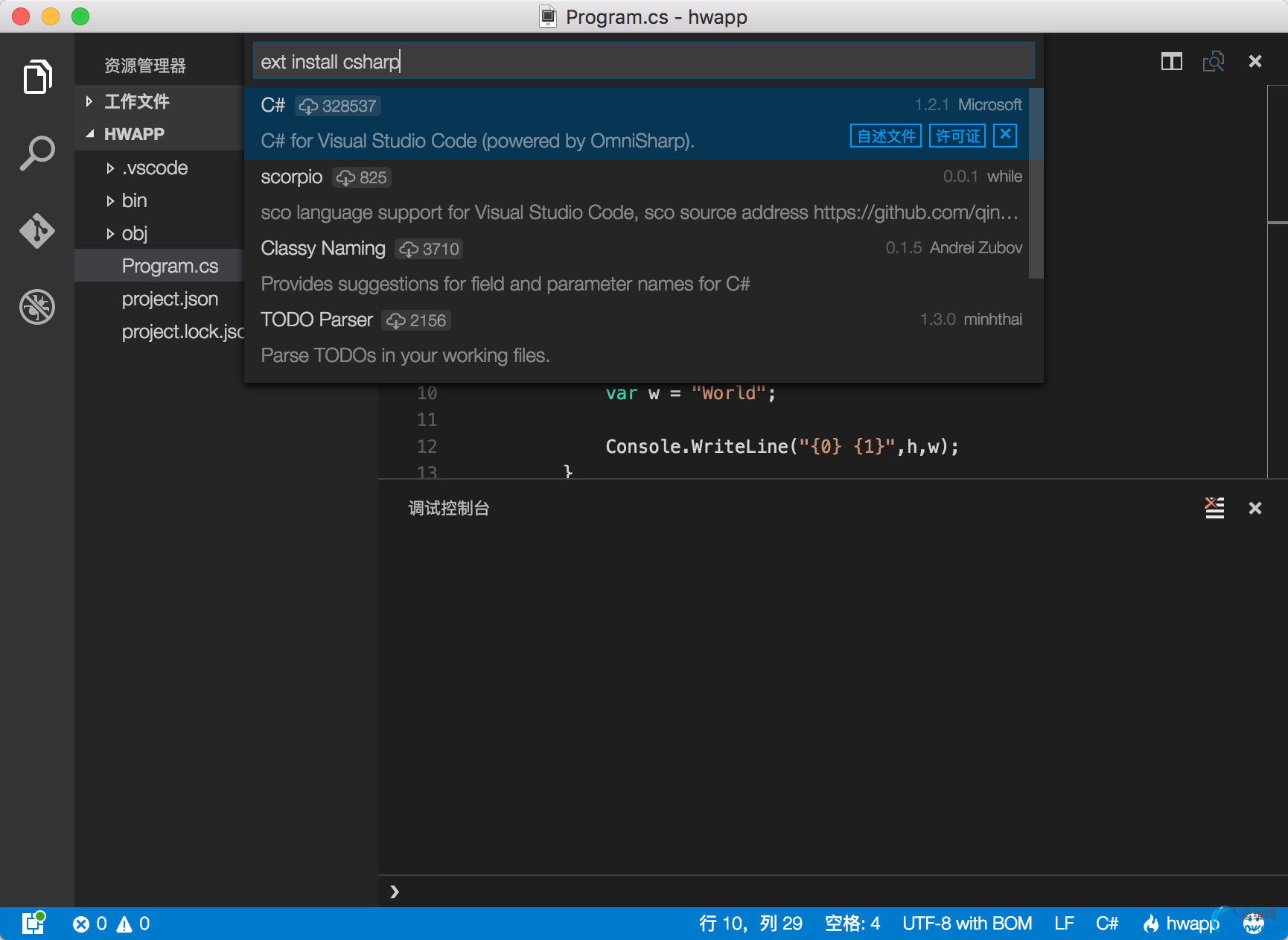This screenshot has width=1288, height=940.
Task: Open the Git source control view
Action: 37,230
